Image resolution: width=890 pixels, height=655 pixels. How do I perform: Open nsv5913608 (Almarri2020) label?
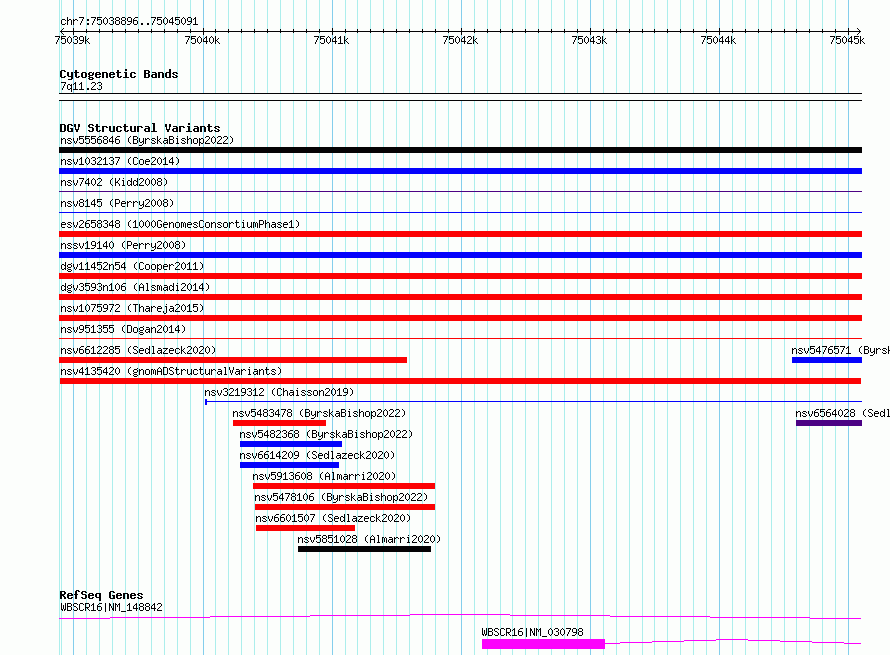click(324, 476)
